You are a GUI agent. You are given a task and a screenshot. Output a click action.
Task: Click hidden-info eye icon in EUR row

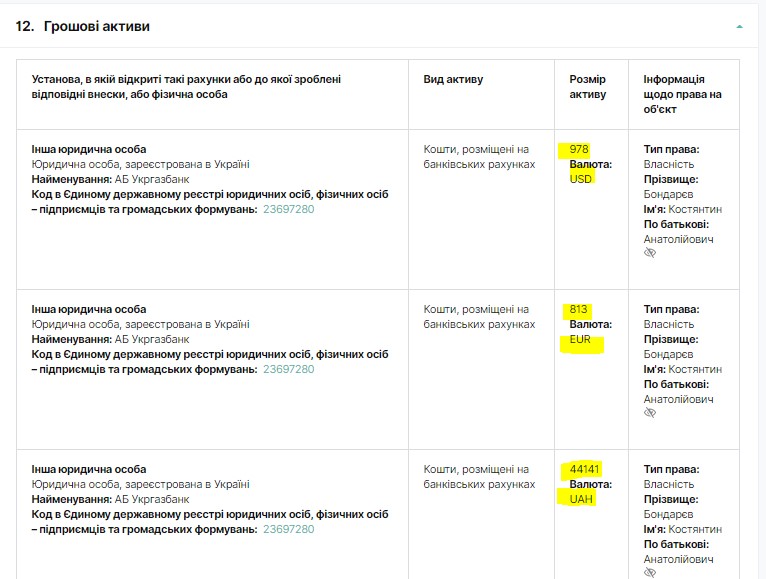coord(650,414)
